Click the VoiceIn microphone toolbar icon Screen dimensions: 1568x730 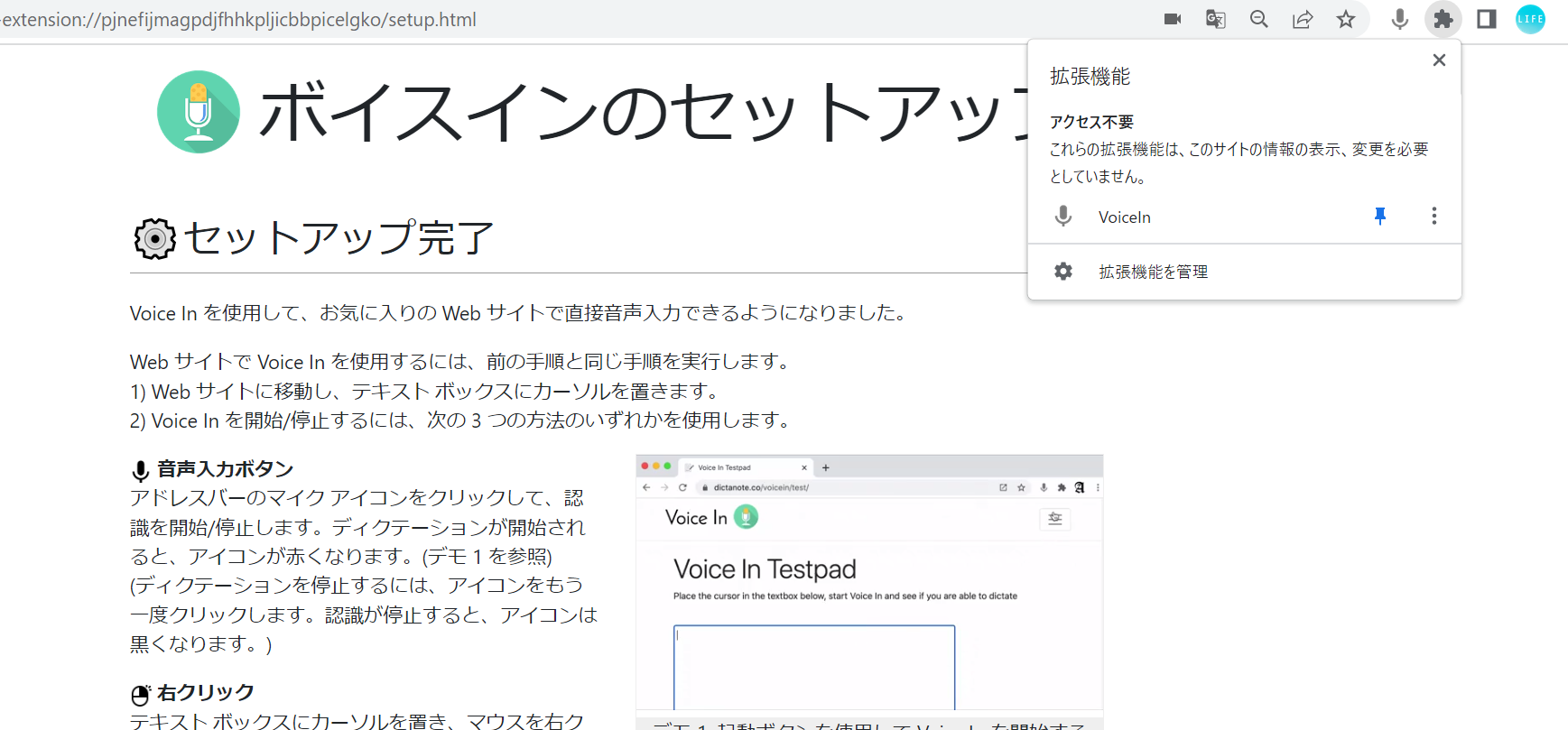click(1400, 19)
